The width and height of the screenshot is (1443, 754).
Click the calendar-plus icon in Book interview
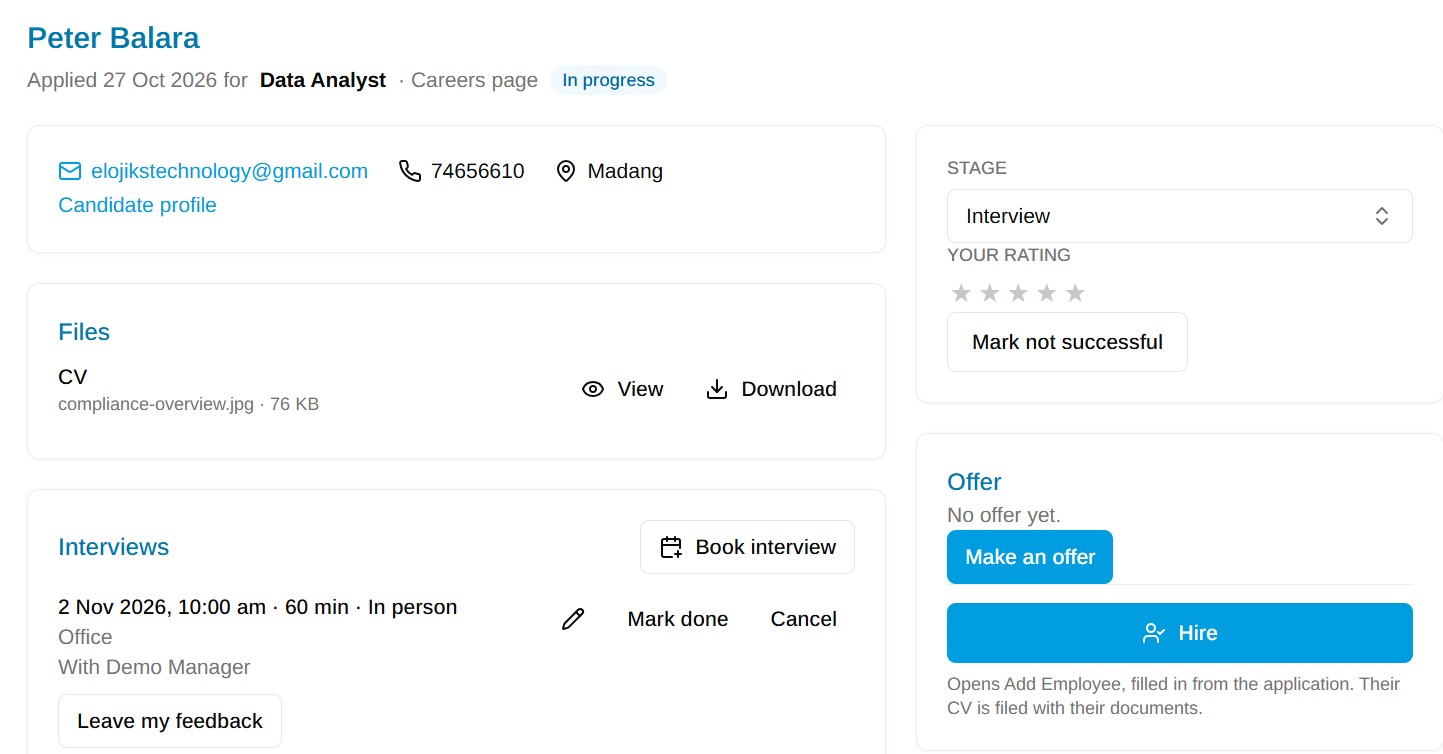(x=672, y=547)
